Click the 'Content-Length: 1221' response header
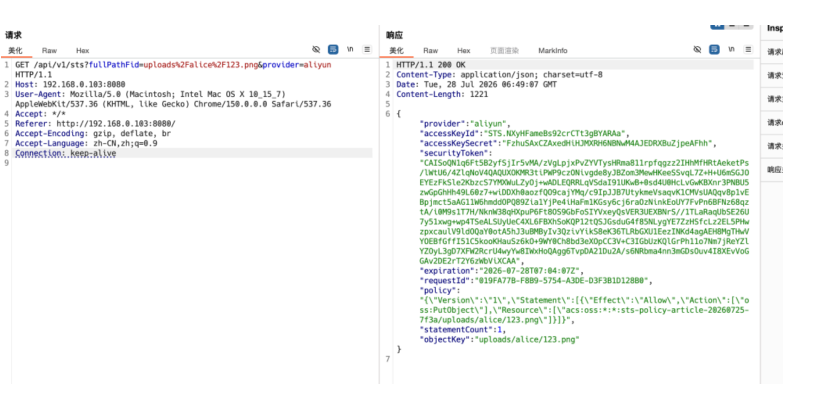Screen dimensions: 832x409 pyautogui.click(x=442, y=94)
